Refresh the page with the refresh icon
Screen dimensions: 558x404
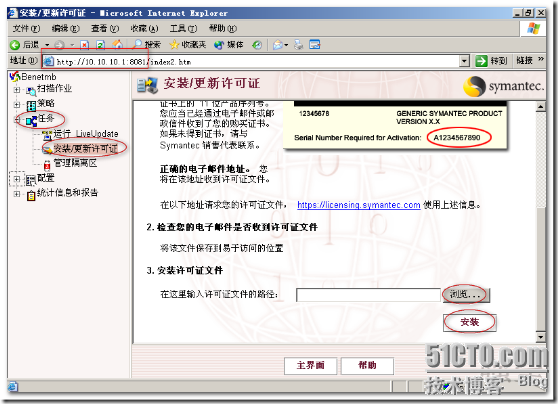click(101, 45)
